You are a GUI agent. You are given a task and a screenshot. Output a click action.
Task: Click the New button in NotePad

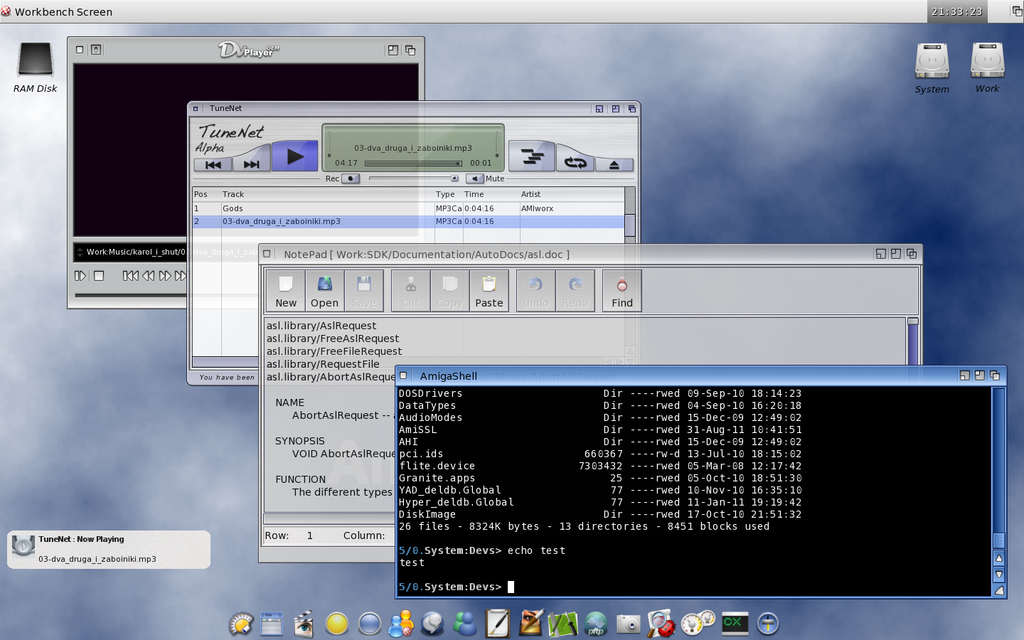tap(286, 291)
